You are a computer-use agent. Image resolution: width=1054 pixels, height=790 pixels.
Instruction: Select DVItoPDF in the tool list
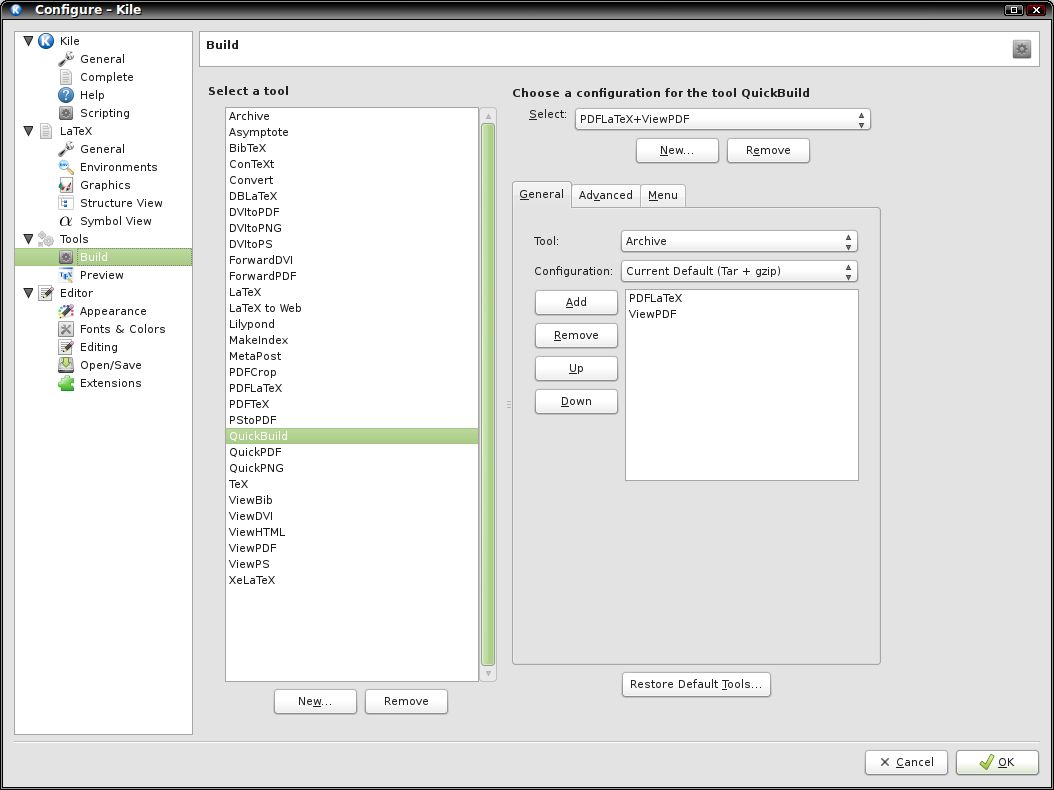[352, 212]
